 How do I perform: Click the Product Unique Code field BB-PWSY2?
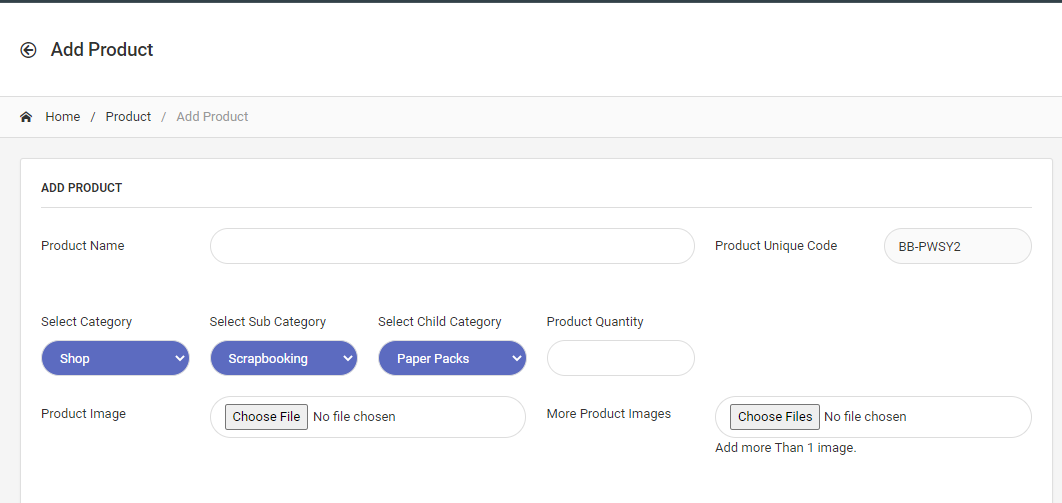click(x=957, y=246)
